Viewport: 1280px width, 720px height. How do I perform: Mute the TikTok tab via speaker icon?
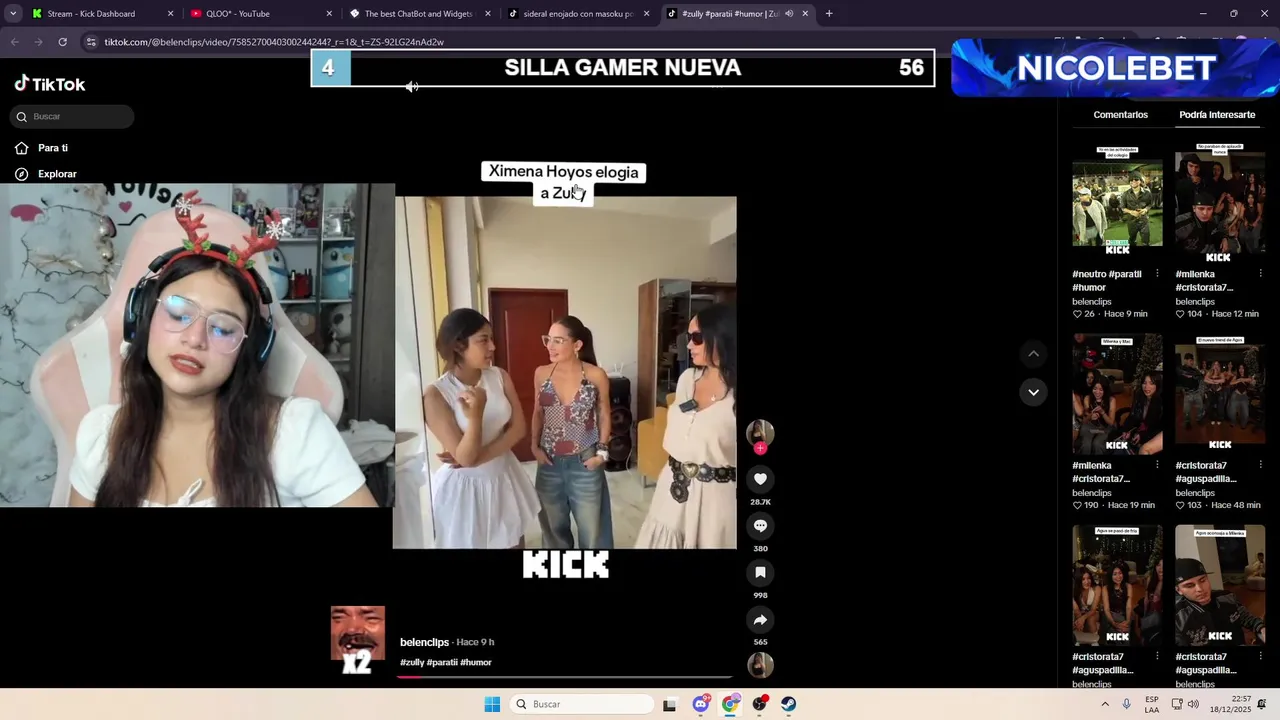(x=789, y=14)
